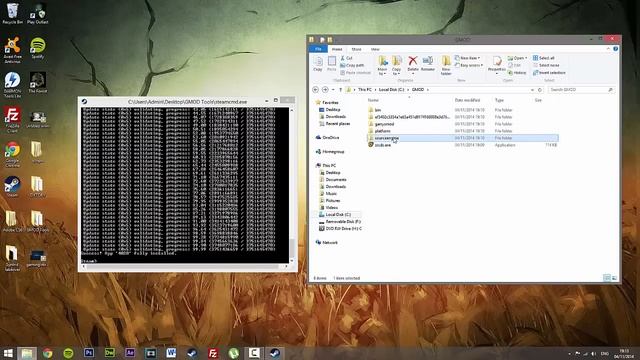Collapse the Explorer ribbon with the chevron
The image size is (640, 360).
(x=608, y=49)
